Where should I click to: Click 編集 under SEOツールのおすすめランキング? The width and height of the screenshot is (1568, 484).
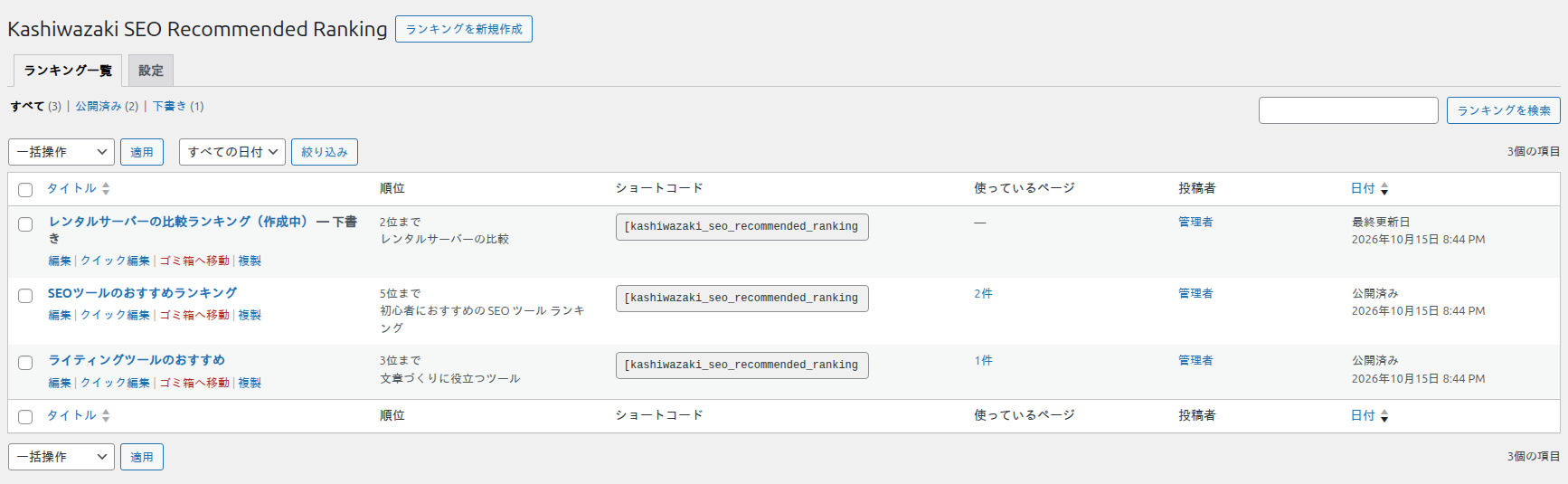pyautogui.click(x=60, y=315)
